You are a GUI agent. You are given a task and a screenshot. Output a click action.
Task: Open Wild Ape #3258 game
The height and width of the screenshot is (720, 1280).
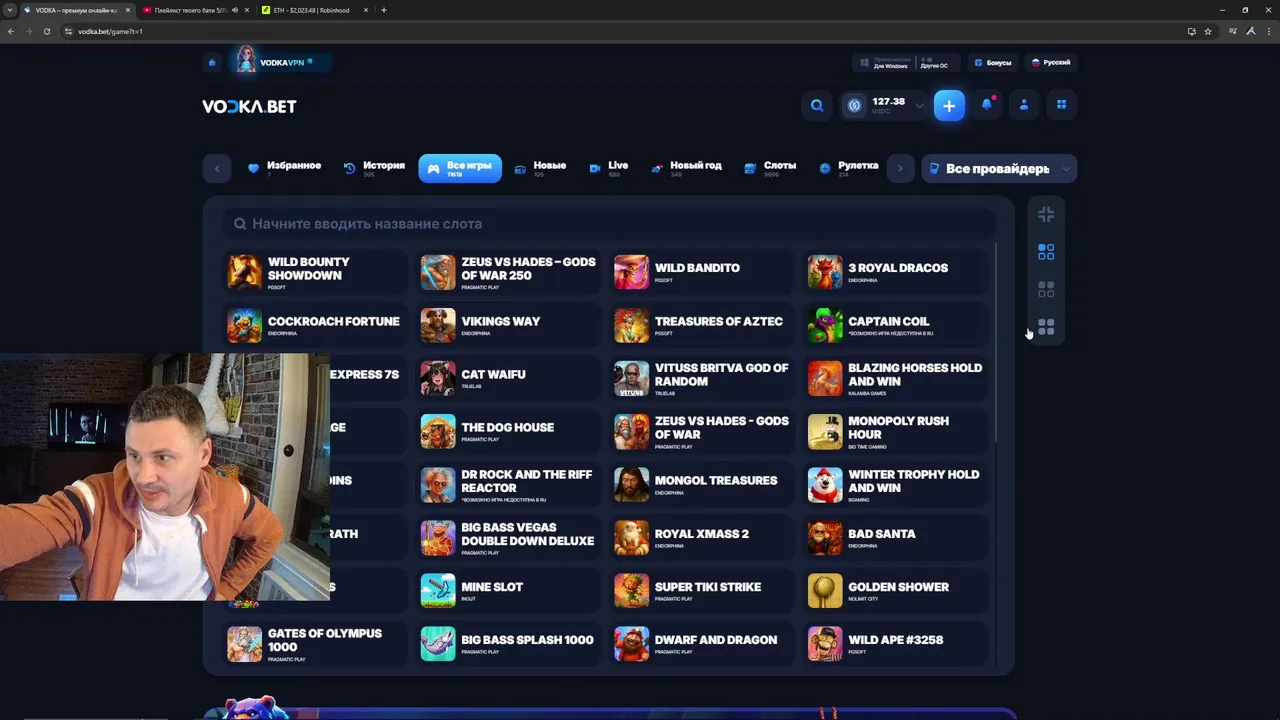pos(896,644)
